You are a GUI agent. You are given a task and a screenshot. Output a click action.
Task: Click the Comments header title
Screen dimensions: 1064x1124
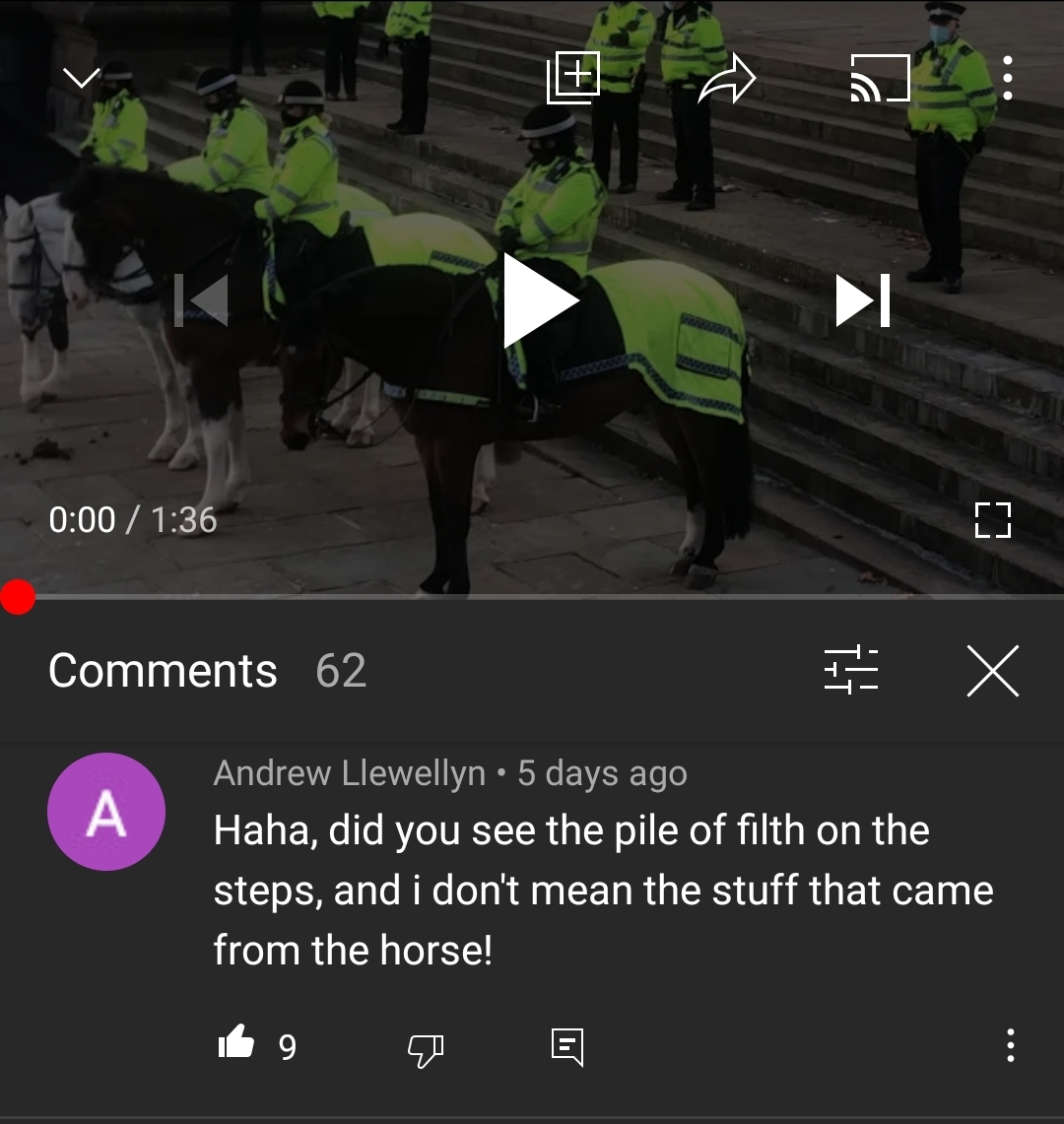pyautogui.click(x=163, y=671)
